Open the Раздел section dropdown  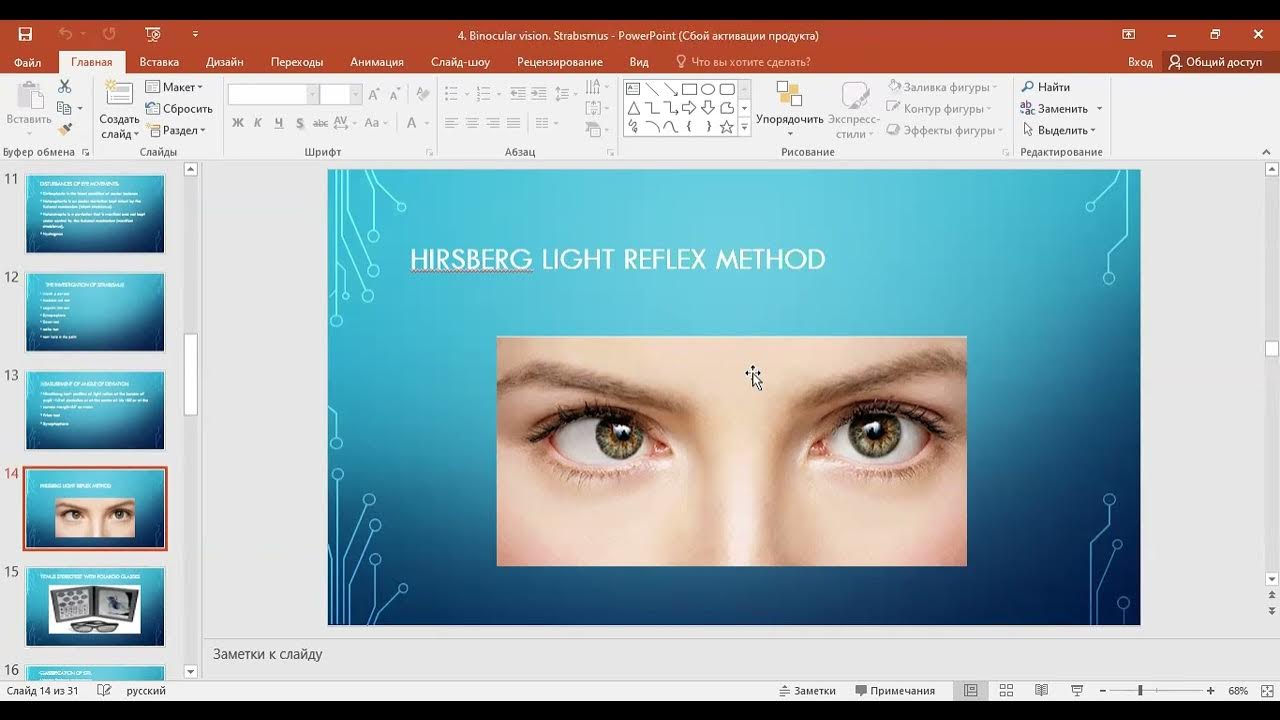point(176,130)
